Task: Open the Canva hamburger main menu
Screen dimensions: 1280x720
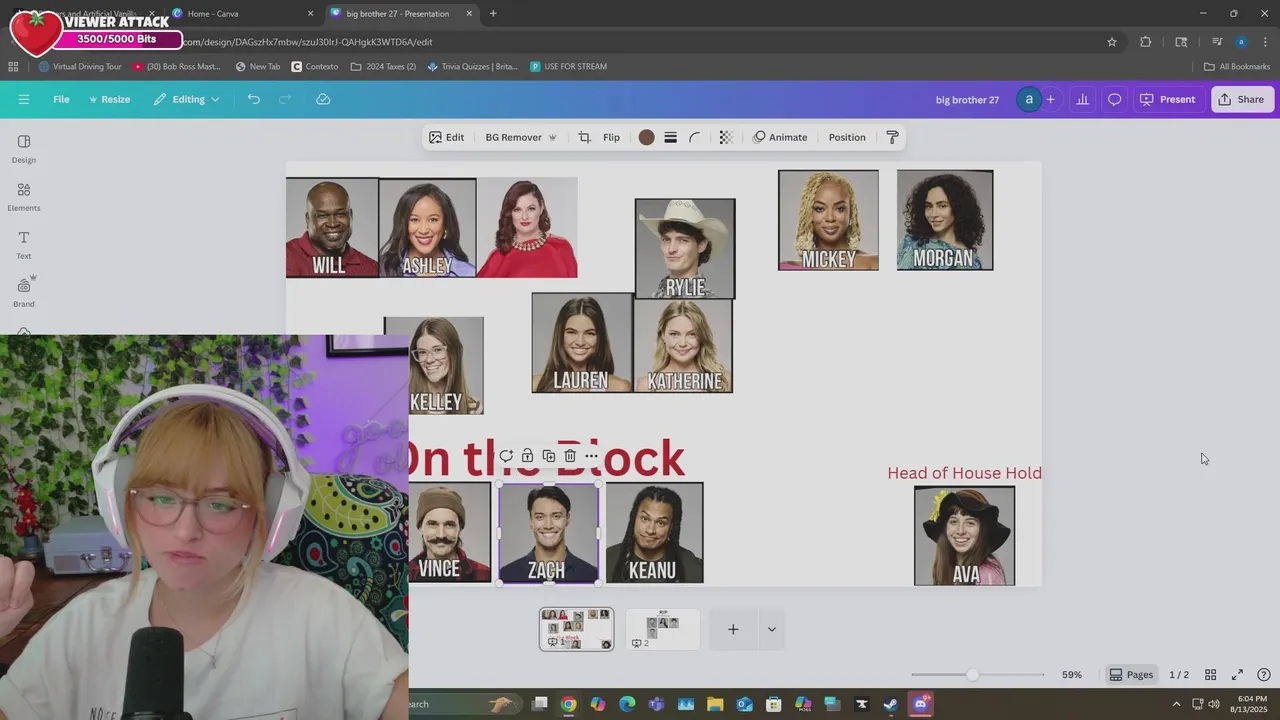Action: tap(24, 99)
